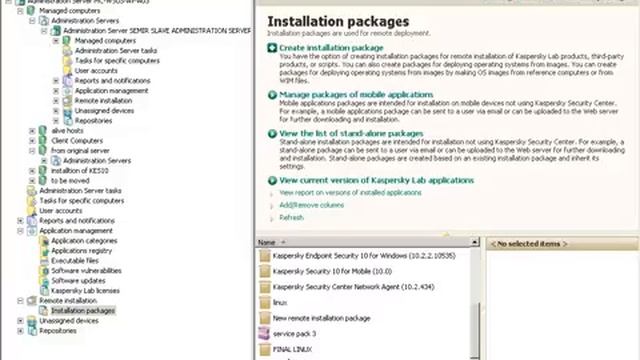Image resolution: width=640 pixels, height=360 pixels.
Task: Click the arrow icon beside View current version of Kaspersky Lab applications
Action: (272, 180)
